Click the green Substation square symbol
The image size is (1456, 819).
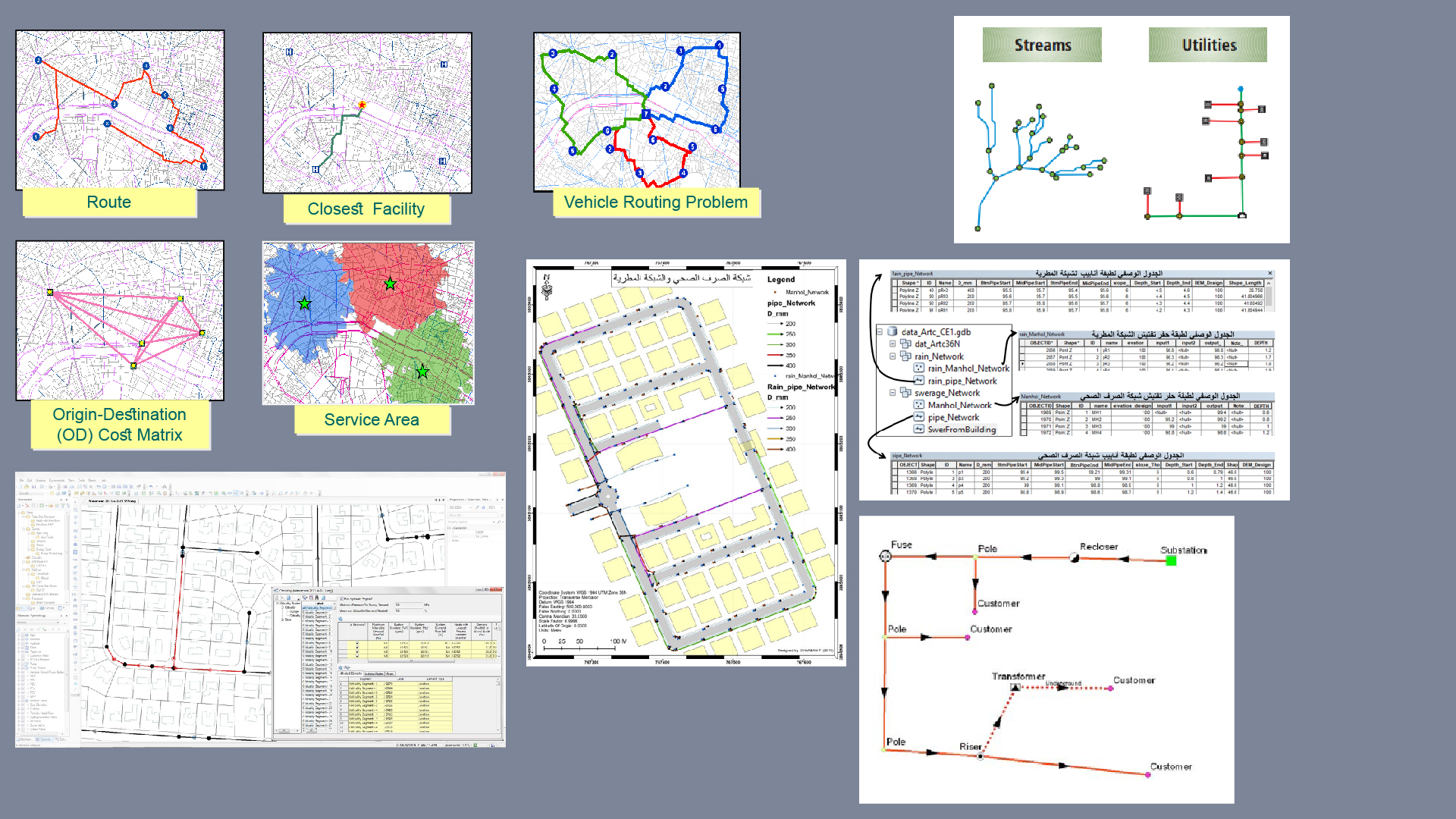point(1171,560)
